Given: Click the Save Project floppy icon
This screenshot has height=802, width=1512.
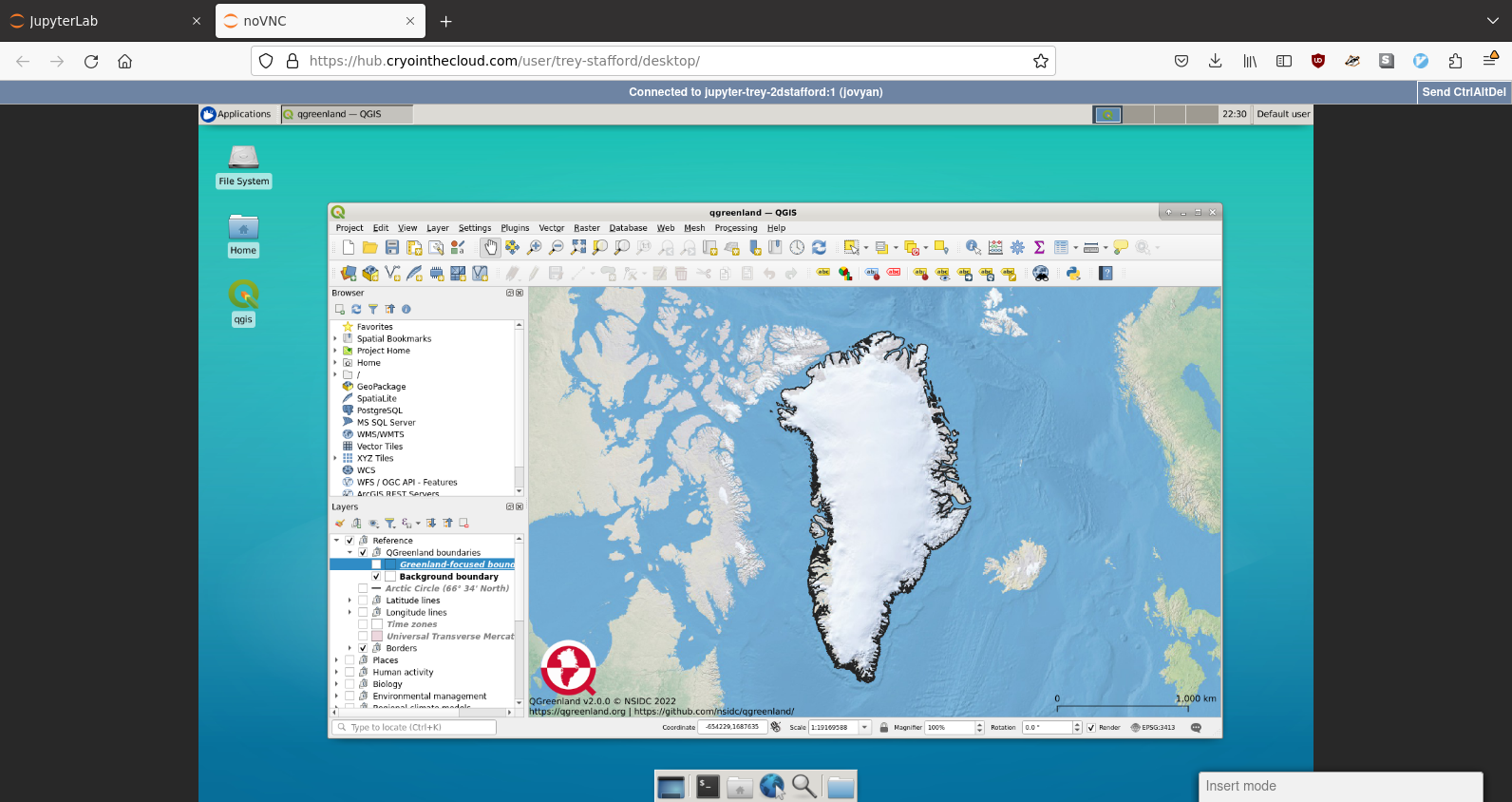Looking at the screenshot, I should coord(391,248).
